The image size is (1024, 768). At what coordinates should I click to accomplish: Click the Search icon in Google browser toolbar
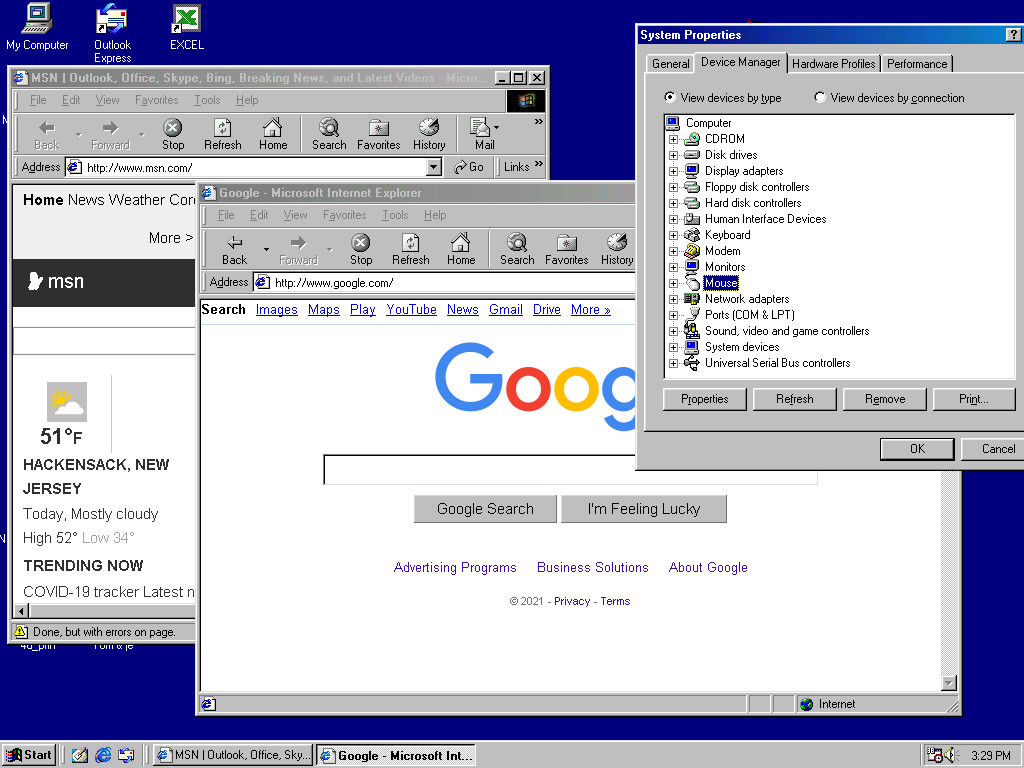[516, 243]
